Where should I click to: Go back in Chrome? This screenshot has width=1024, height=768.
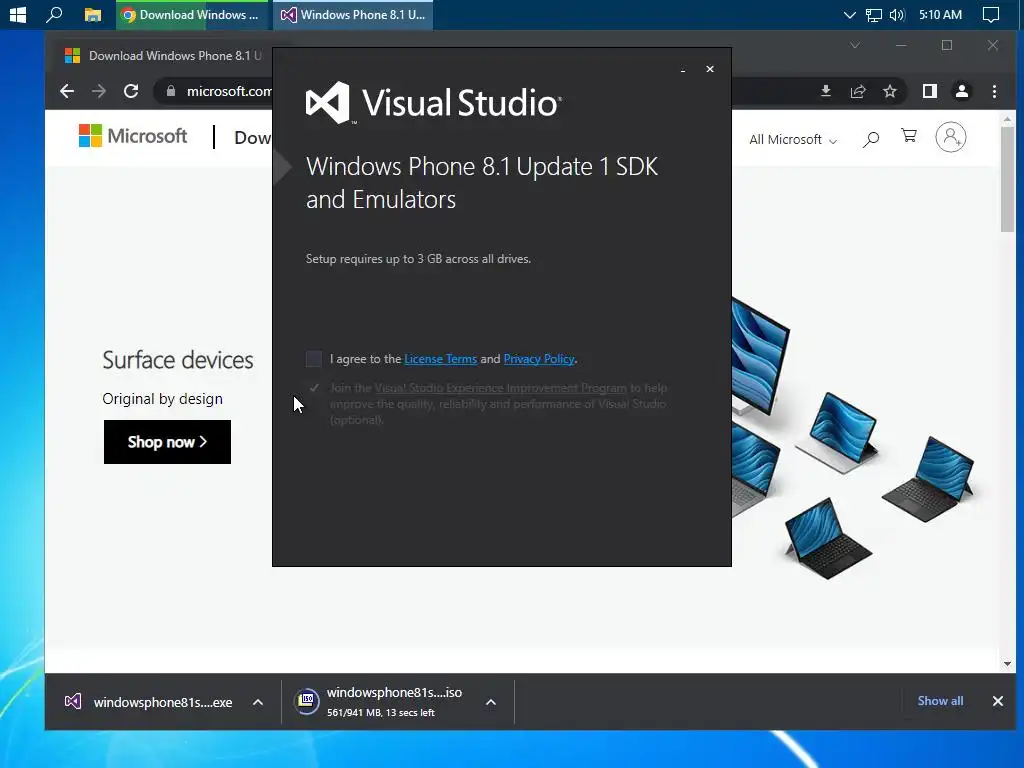pyautogui.click(x=67, y=91)
